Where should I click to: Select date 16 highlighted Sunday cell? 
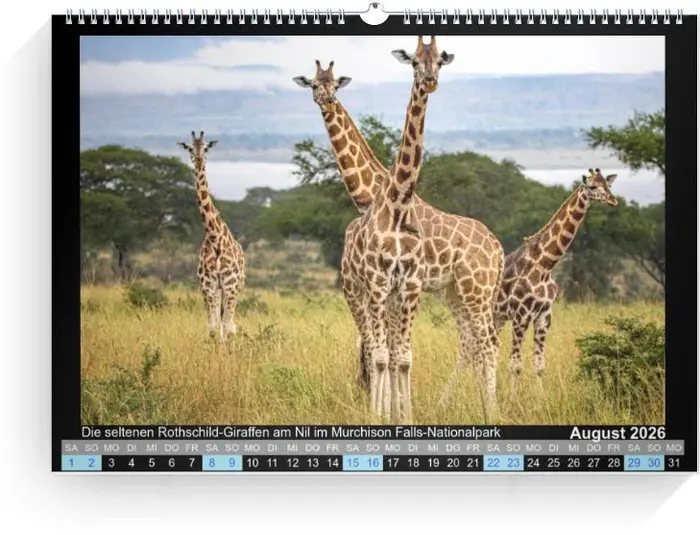pos(373,463)
